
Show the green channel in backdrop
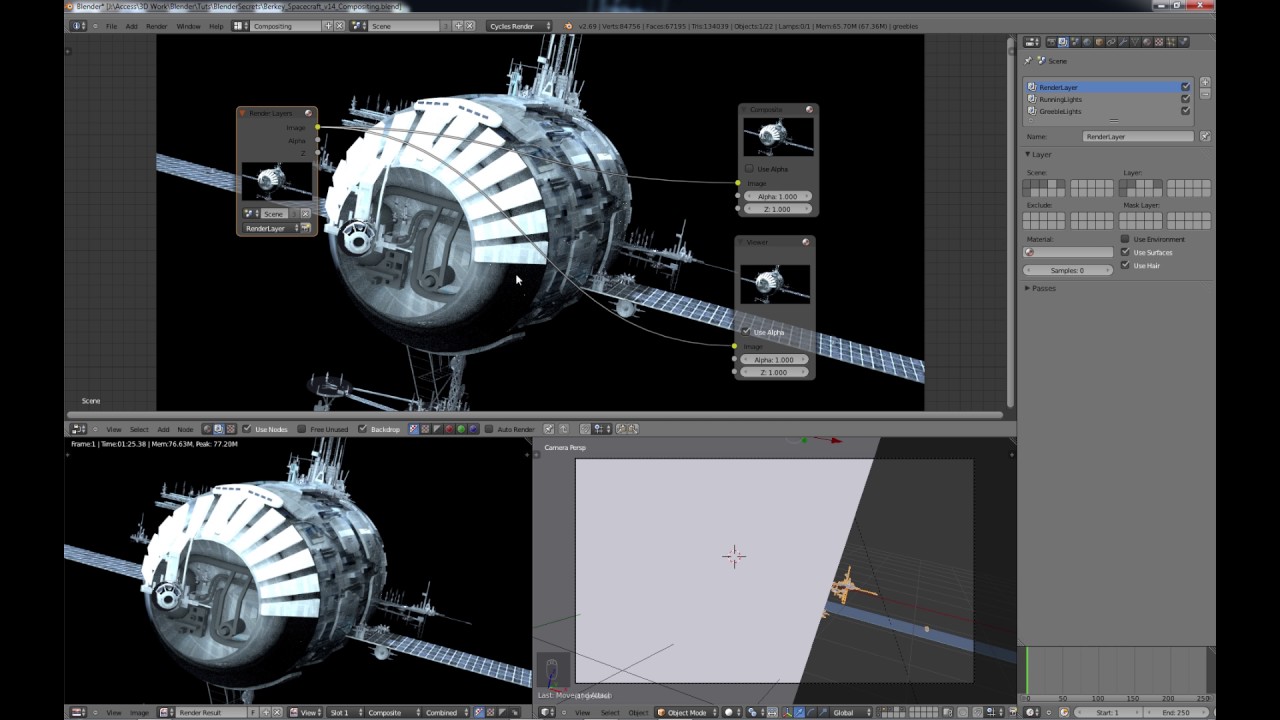coord(461,429)
